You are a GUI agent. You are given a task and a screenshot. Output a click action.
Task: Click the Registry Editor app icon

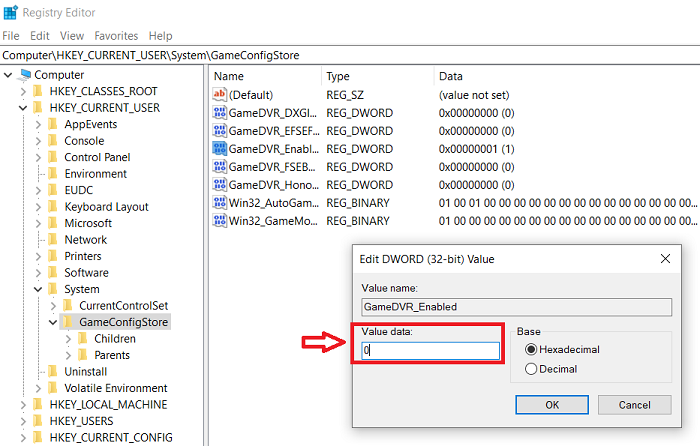(x=10, y=13)
